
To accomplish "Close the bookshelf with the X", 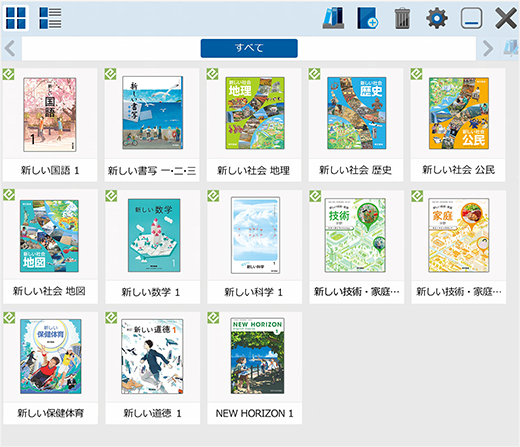I will (x=506, y=18).
